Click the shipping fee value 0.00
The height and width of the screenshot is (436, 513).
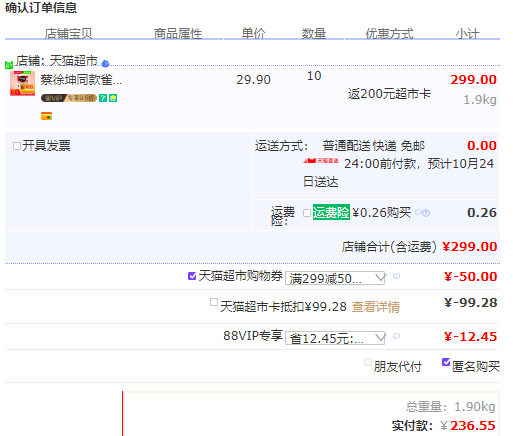[482, 146]
